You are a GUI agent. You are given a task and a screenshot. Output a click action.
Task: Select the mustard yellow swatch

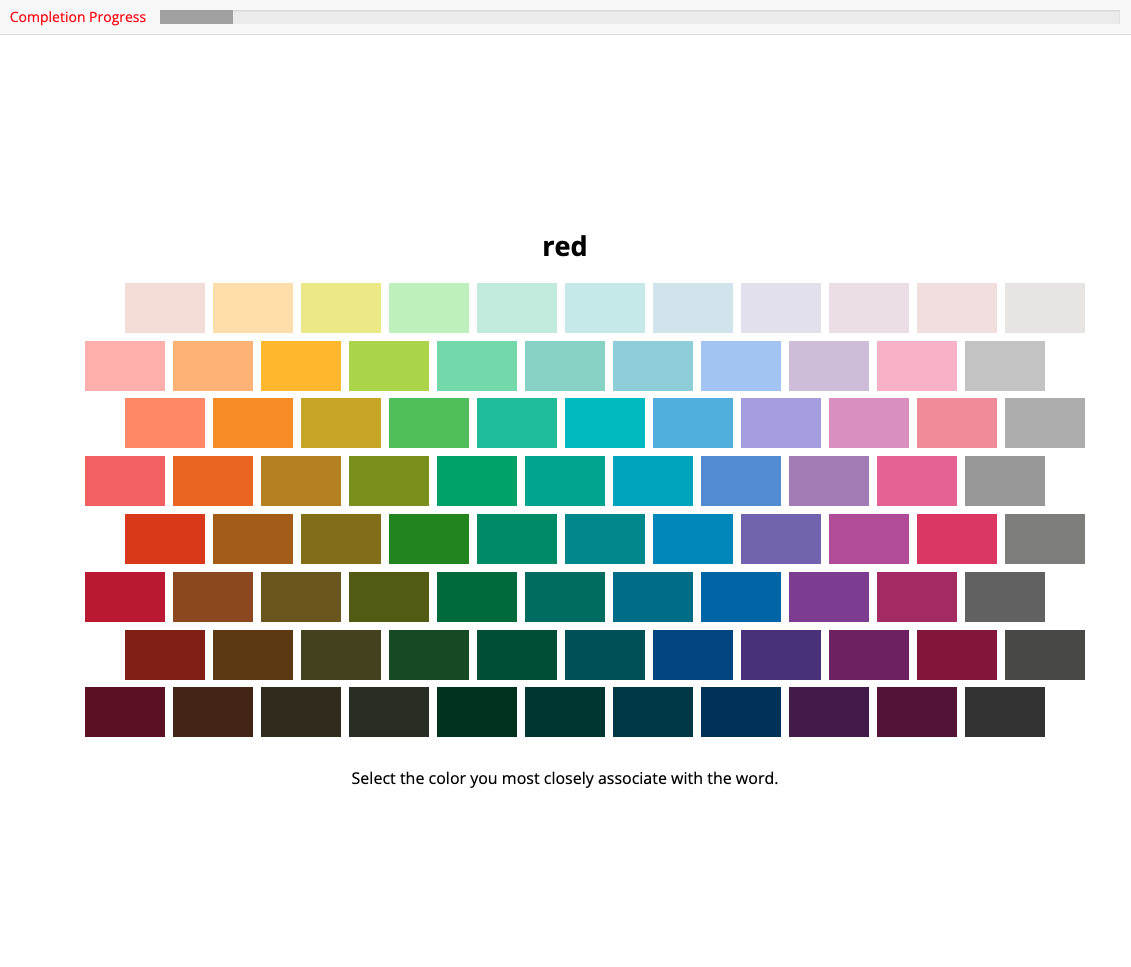pos(341,423)
